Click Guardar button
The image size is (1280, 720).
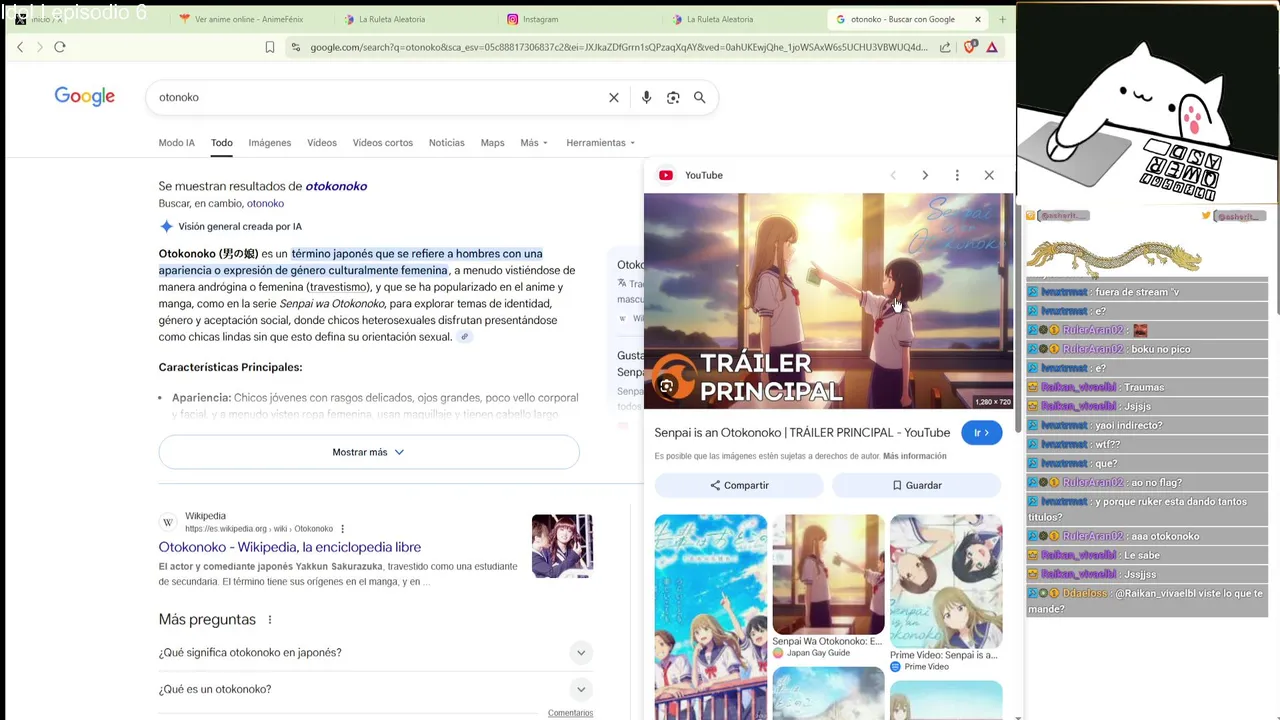tap(917, 485)
